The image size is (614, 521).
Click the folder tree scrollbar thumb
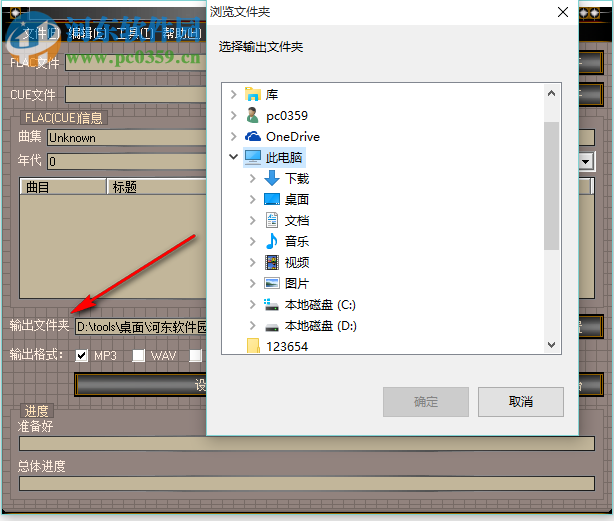tap(551, 186)
